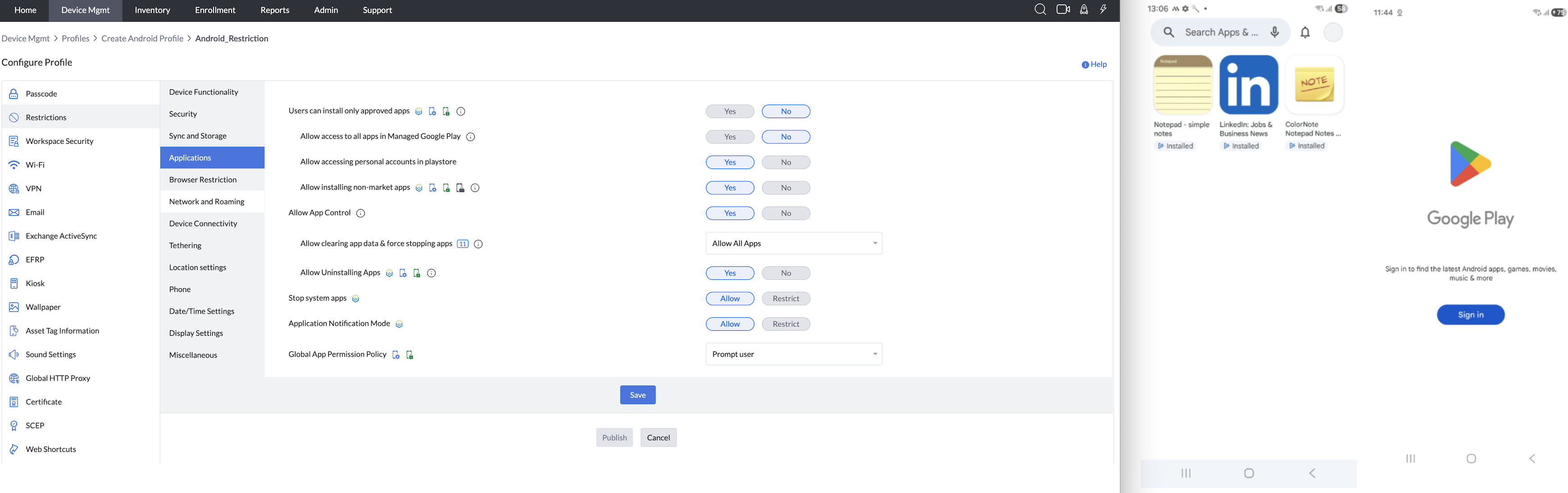Open LinkedIn app icon on phone

1248,85
